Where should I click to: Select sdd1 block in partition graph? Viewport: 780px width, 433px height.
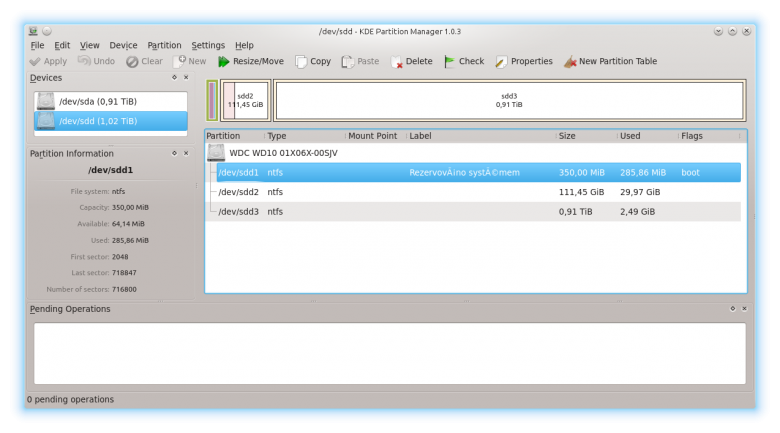pos(212,101)
